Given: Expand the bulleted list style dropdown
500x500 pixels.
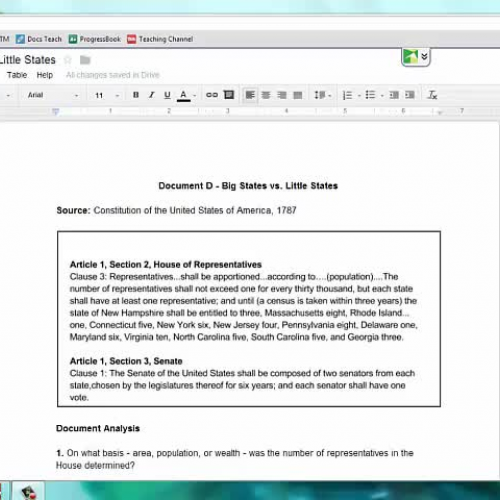Looking at the screenshot, I should [382, 96].
